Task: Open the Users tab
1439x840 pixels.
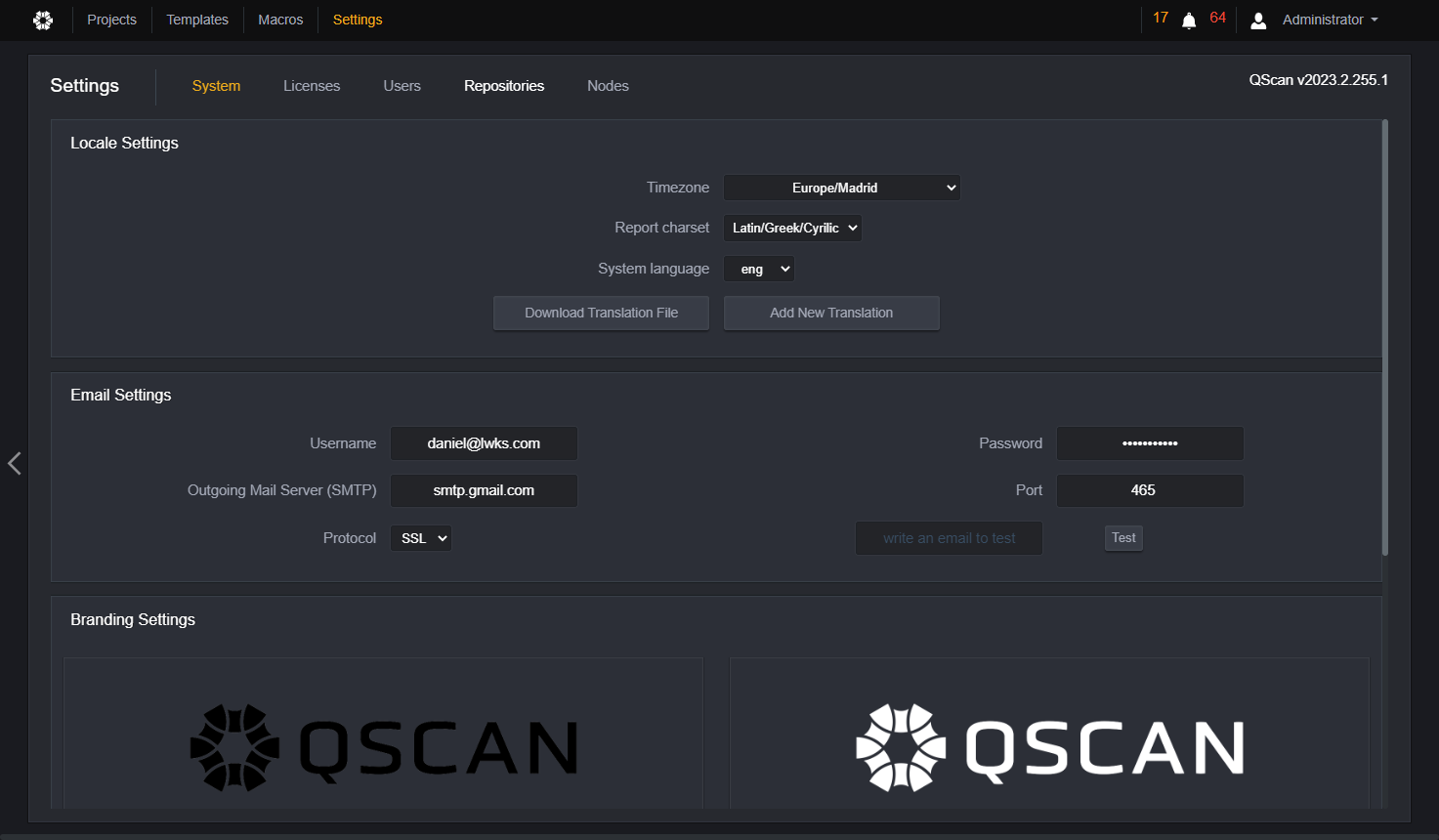Action: 402,86
